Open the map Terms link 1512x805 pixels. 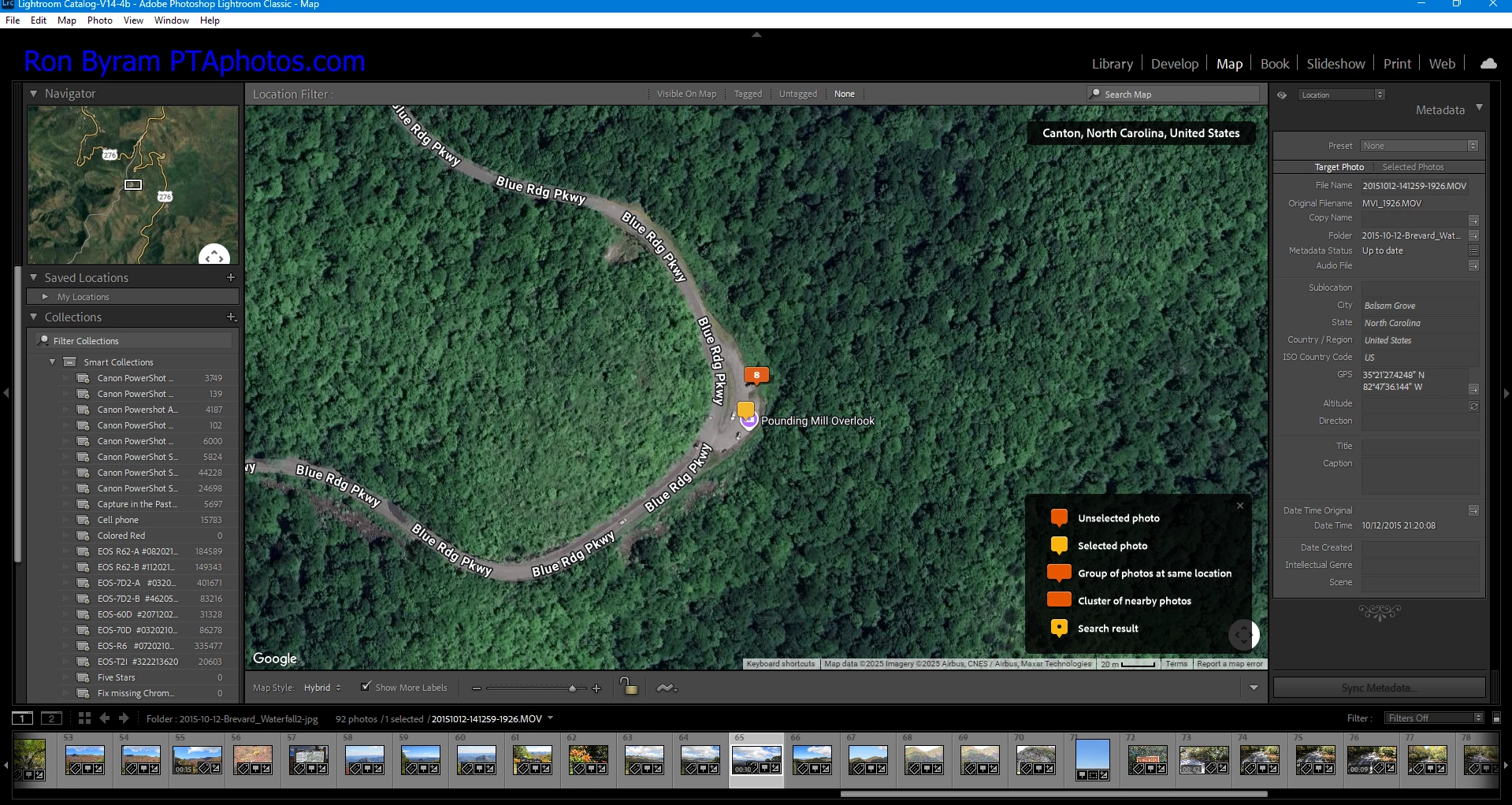pos(1176,664)
